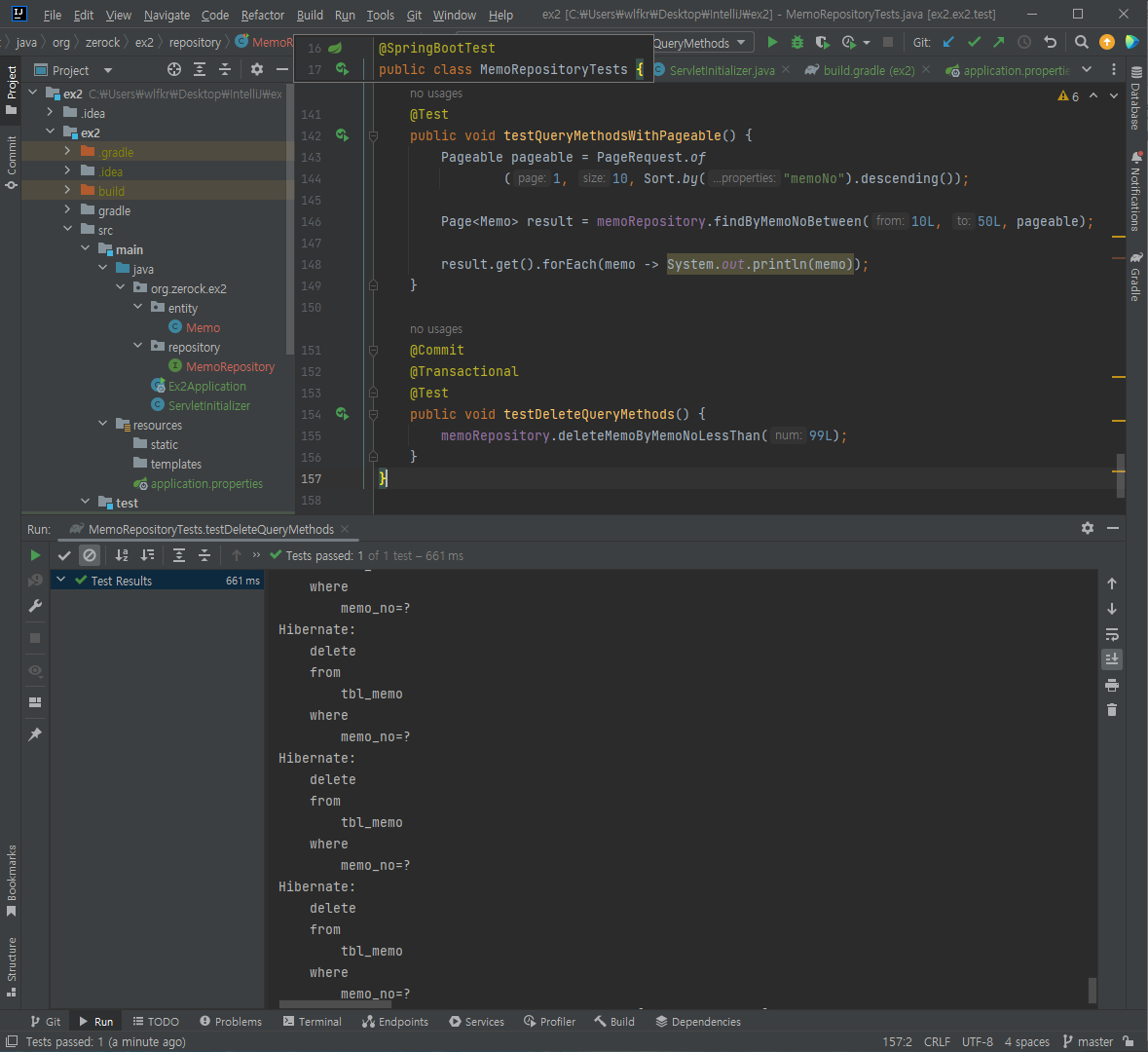Hide the Project panel with the minus icon

(281, 69)
